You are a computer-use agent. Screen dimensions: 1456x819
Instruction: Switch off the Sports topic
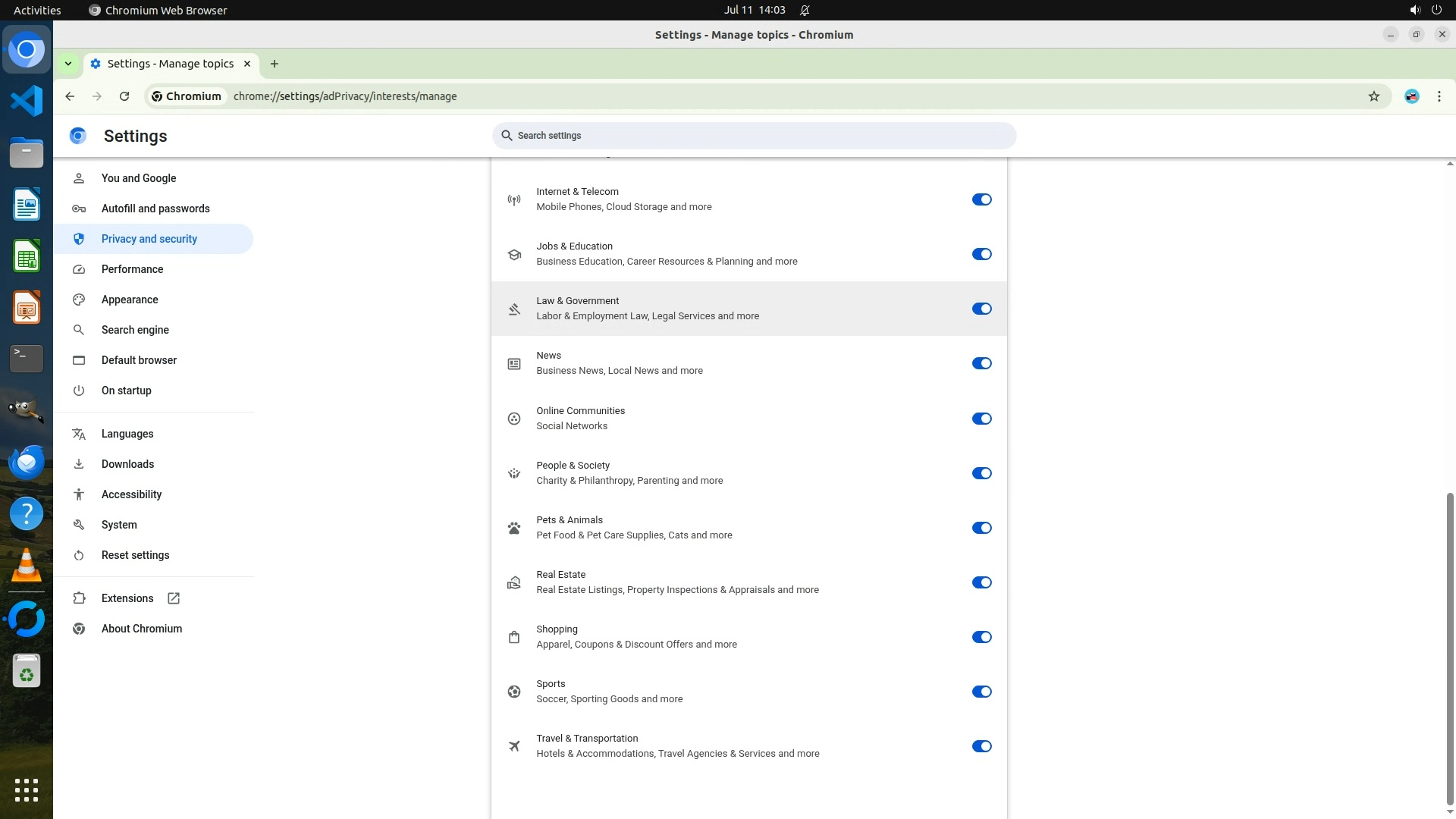point(981,692)
